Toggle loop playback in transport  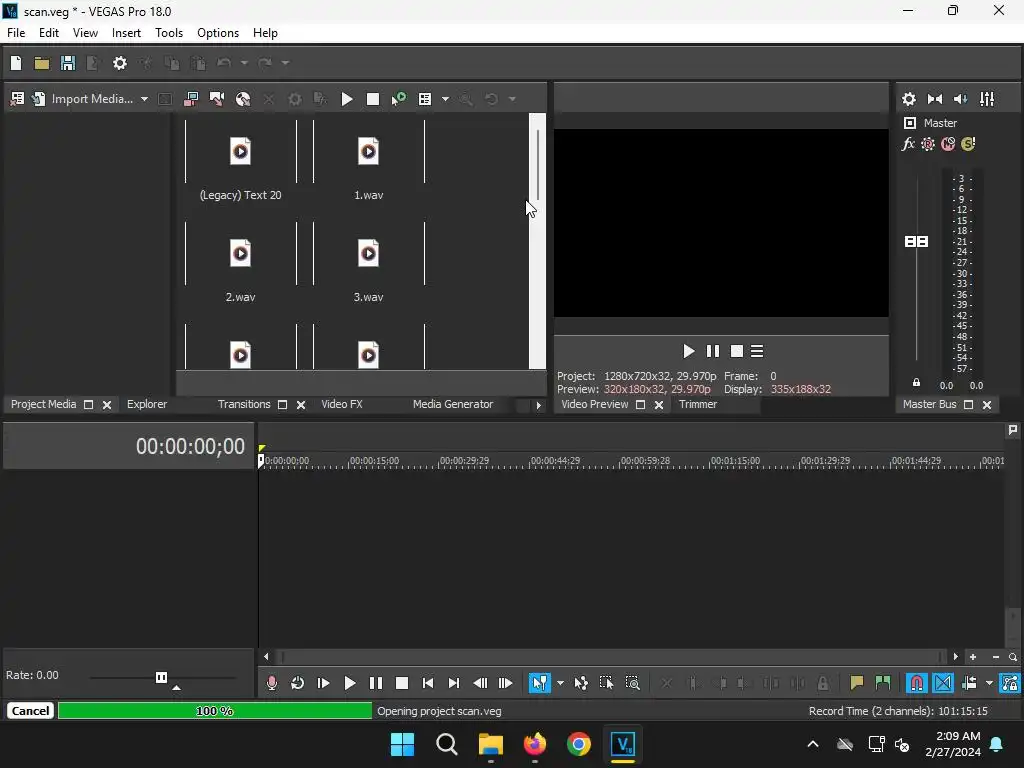click(x=297, y=683)
